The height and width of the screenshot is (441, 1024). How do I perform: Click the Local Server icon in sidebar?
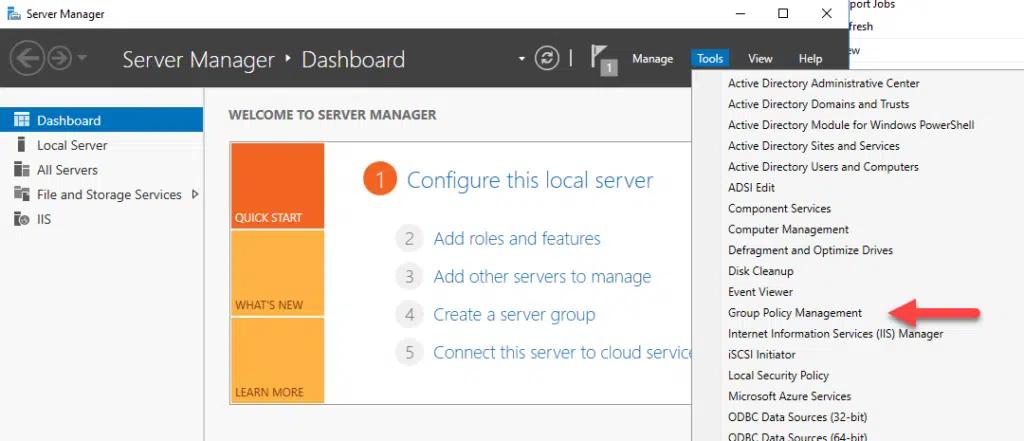pos(22,144)
